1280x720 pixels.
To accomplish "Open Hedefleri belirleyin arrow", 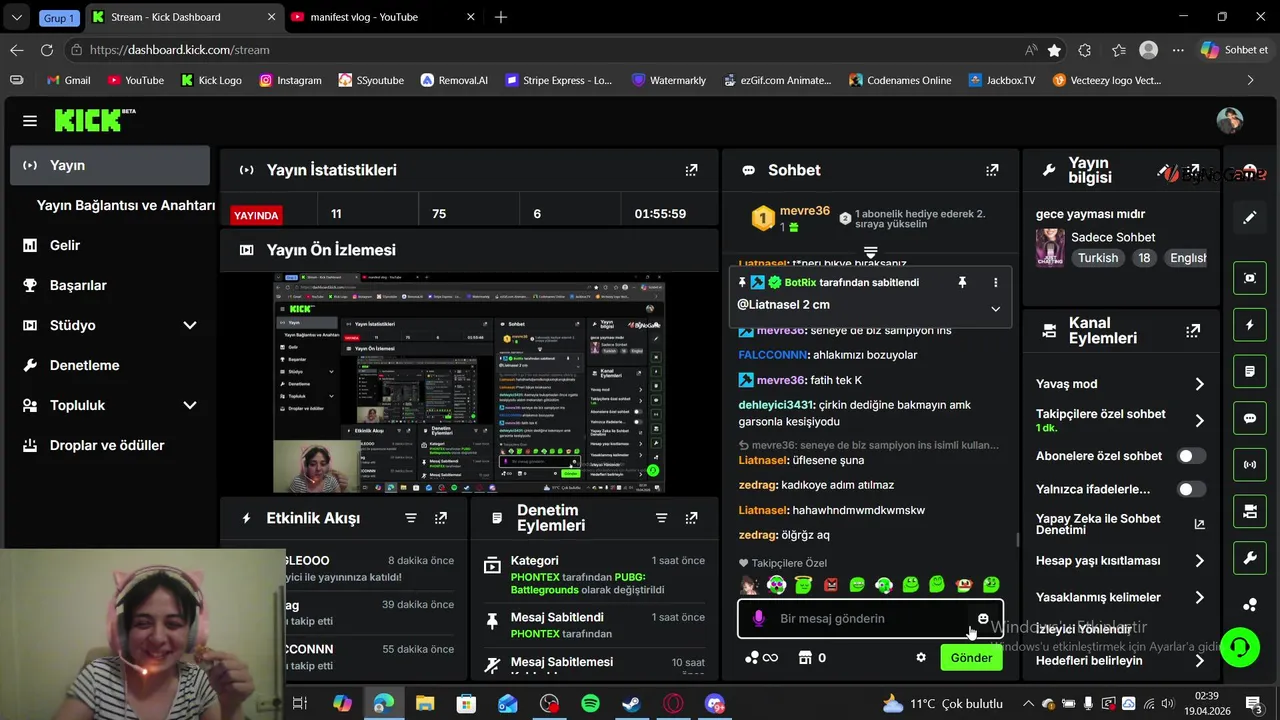I will [x=1199, y=661].
